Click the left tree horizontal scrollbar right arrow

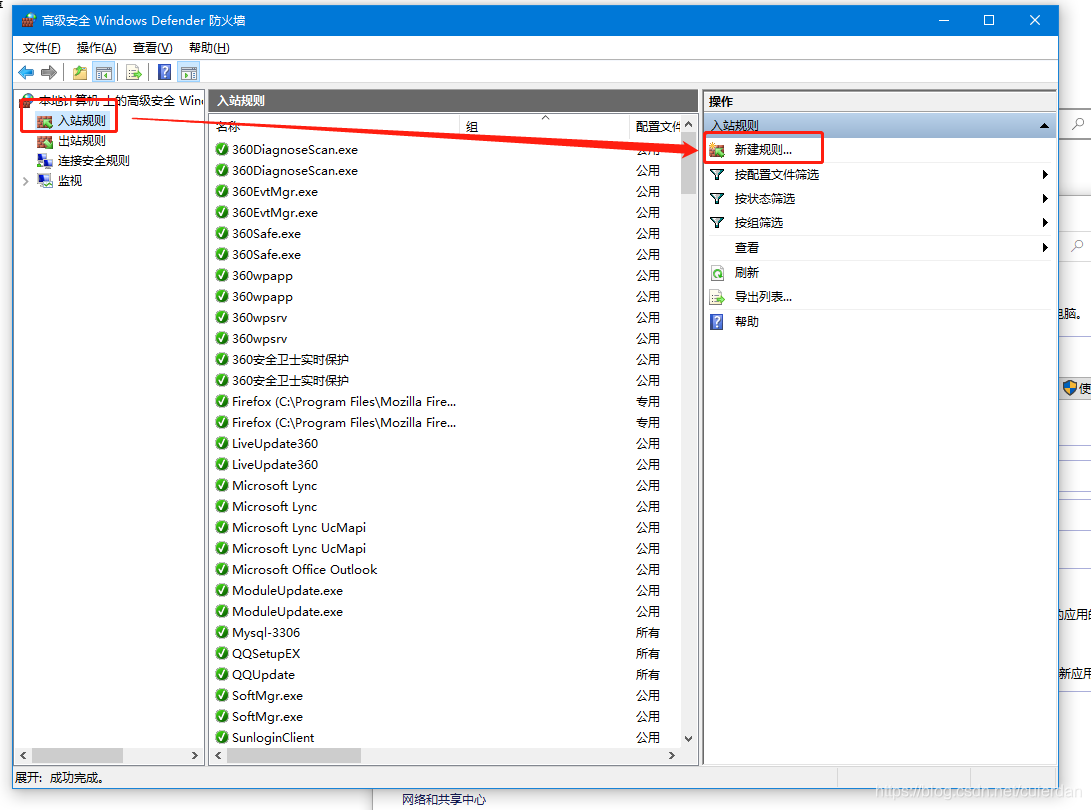coord(195,756)
